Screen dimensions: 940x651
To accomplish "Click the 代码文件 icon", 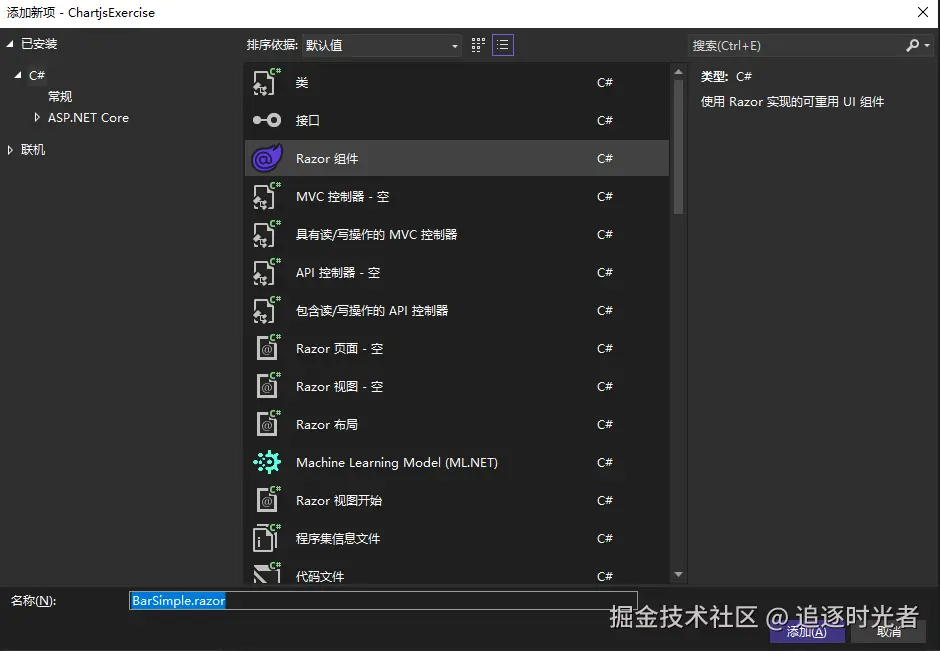I will pos(267,574).
